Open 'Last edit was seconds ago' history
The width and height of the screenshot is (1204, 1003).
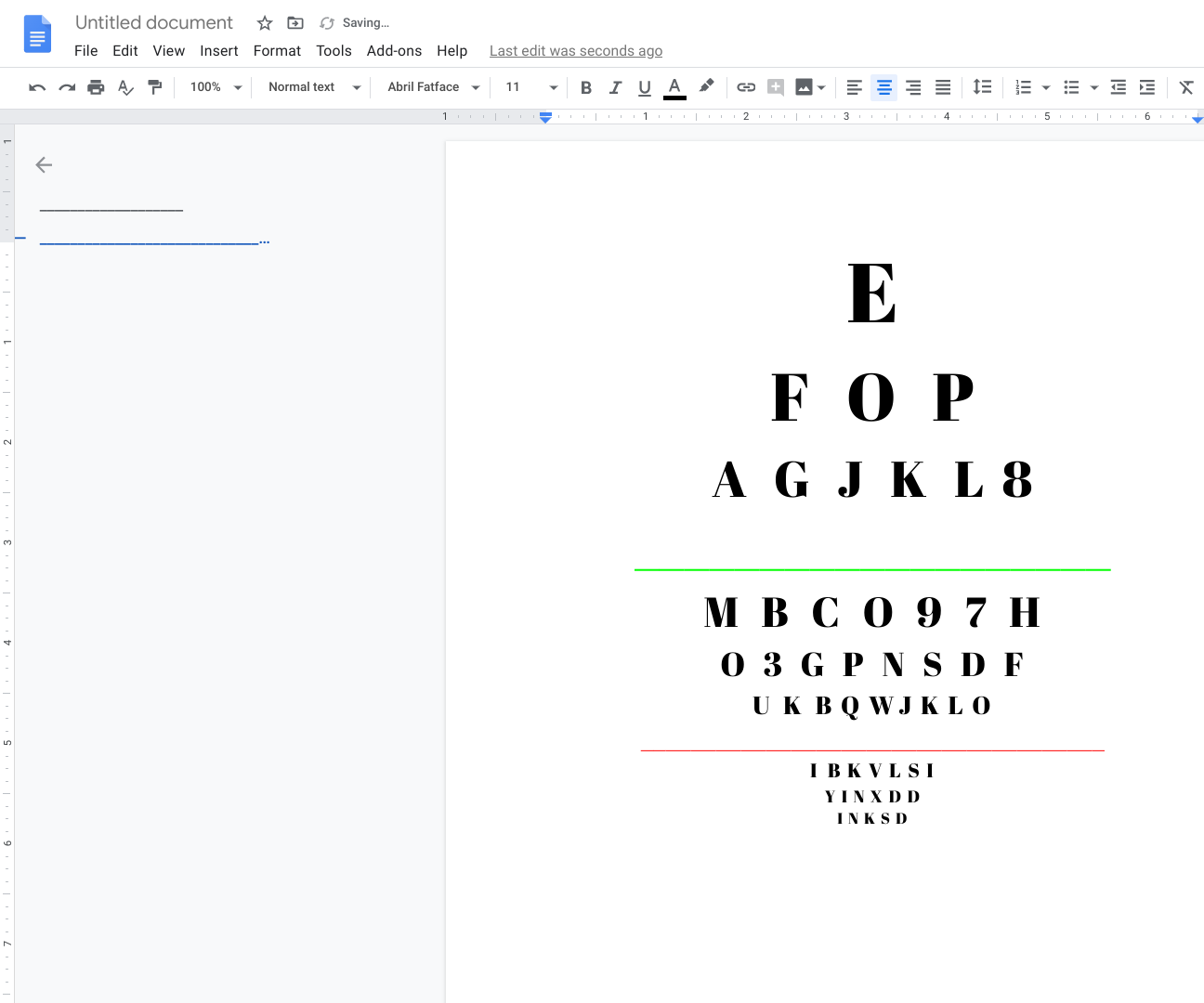tap(576, 51)
